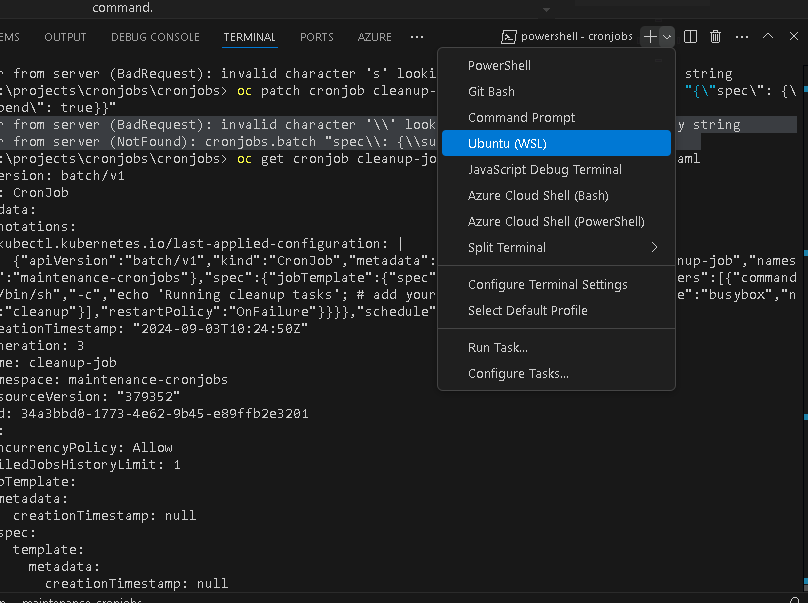Click 'namespace: maintenance-cronjobs' line
This screenshot has width=808, height=603.
pos(114,379)
